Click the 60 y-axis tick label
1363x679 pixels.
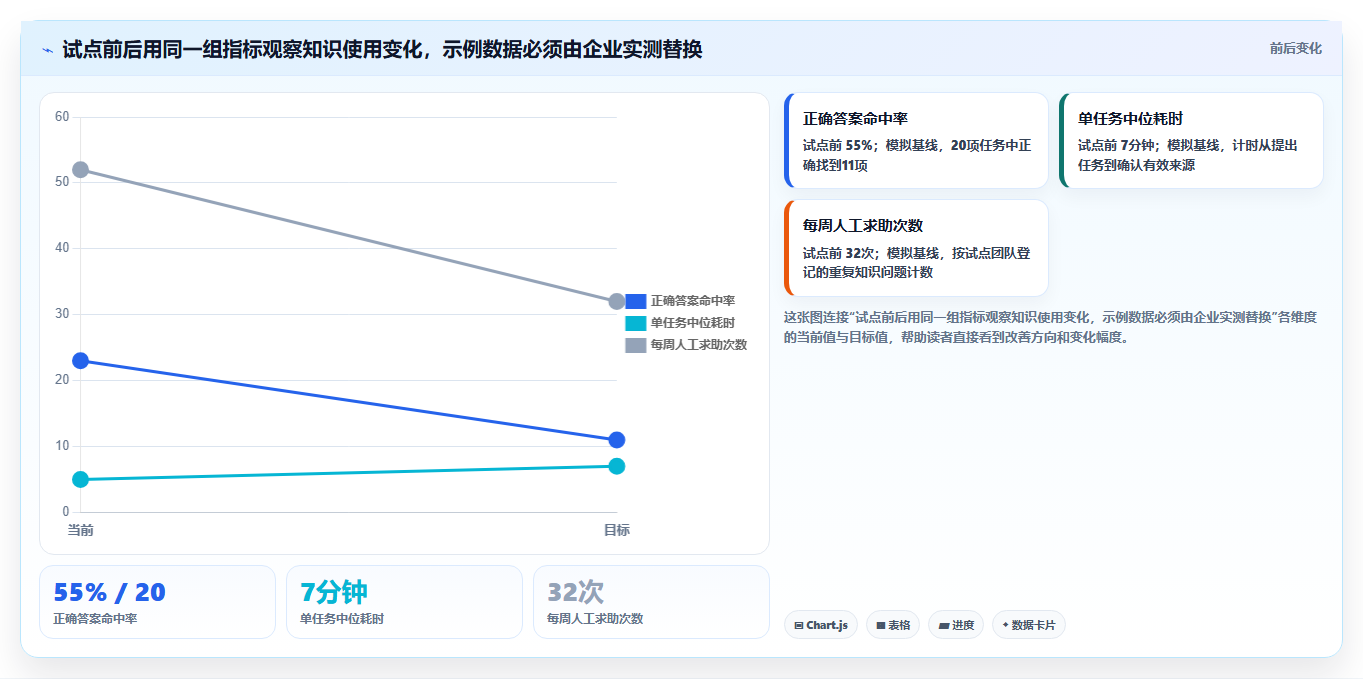[62, 117]
